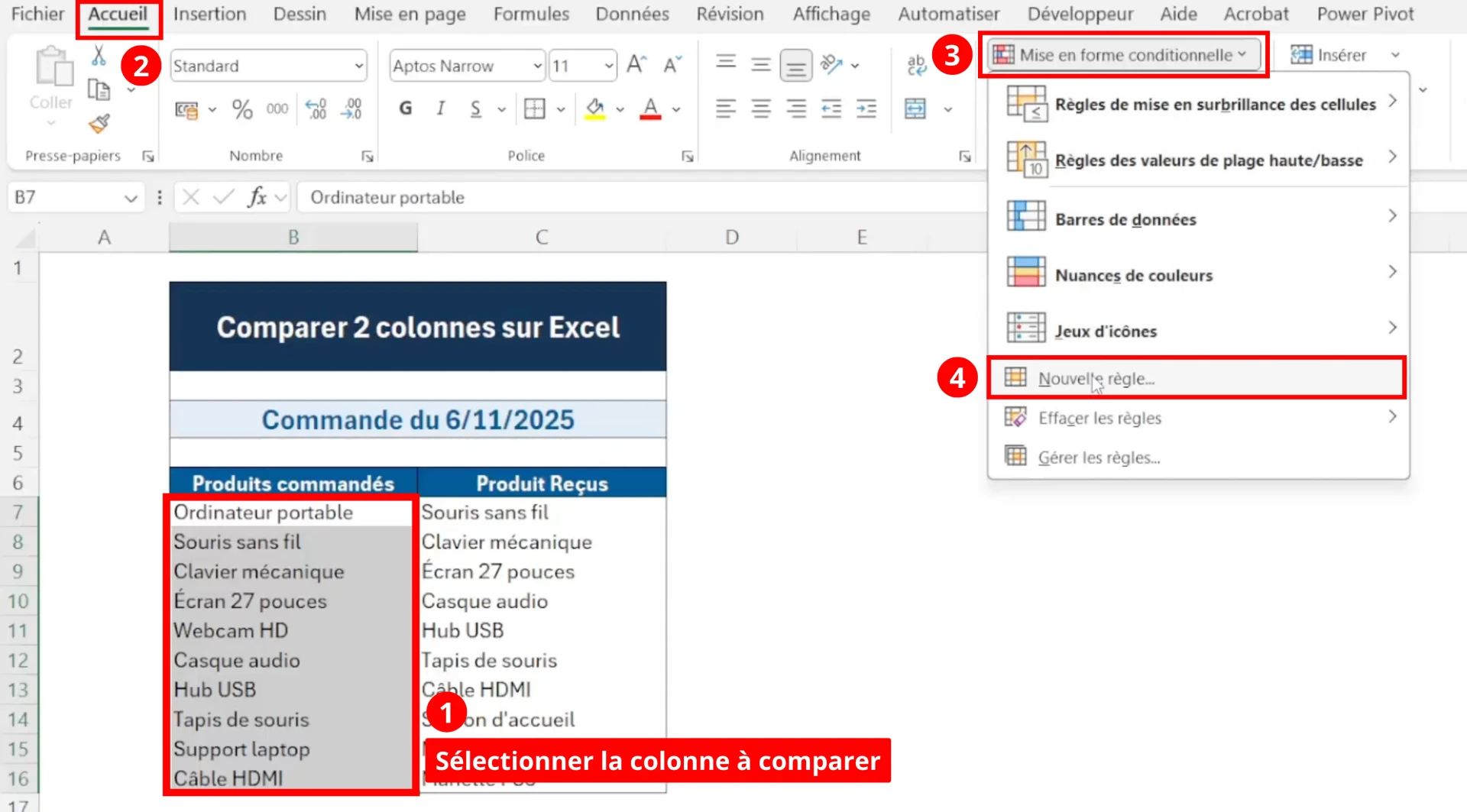Click the Insérer button
Viewport: 1467px width, 812px height.
[x=1329, y=54]
